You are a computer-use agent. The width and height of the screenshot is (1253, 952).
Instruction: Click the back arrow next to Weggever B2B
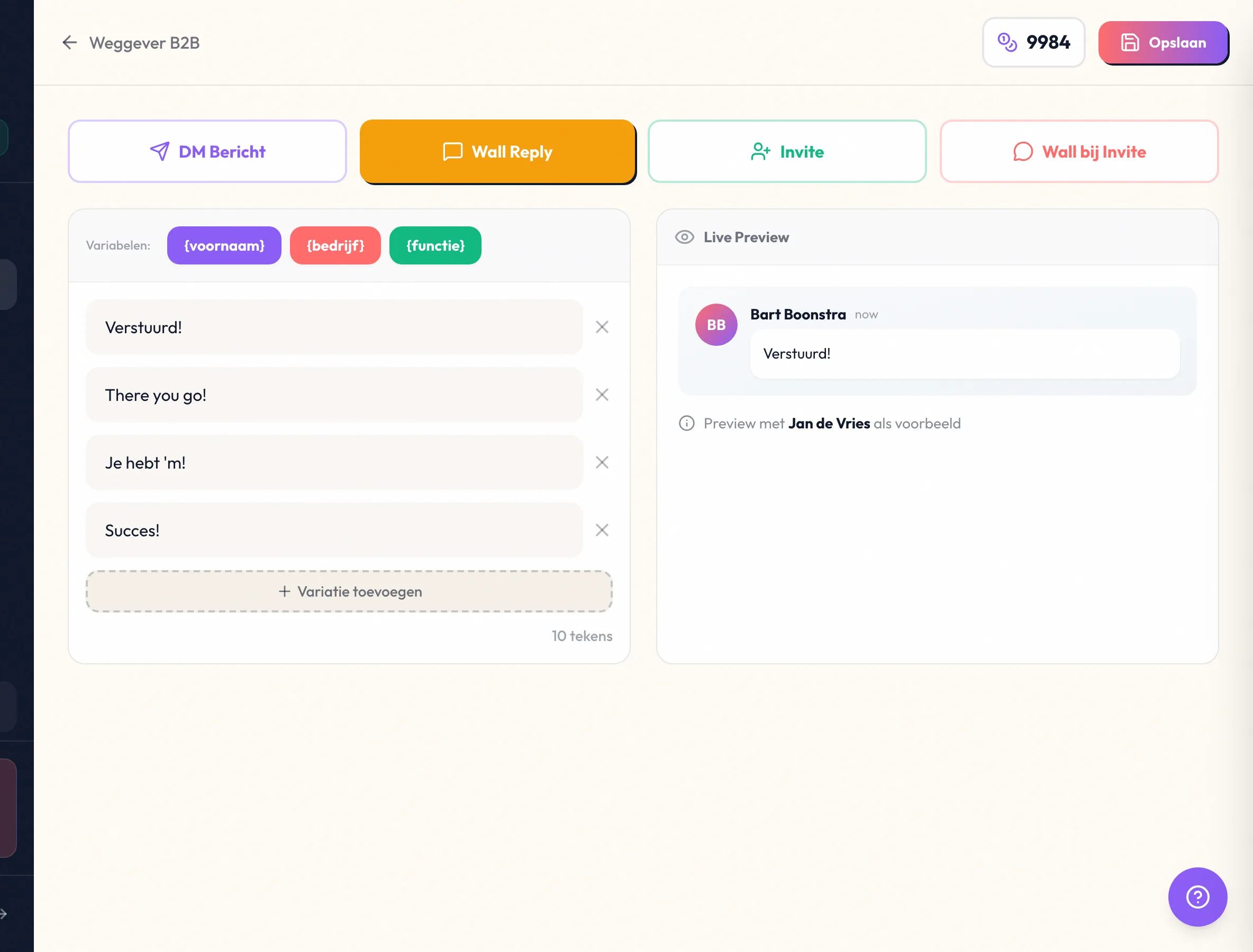pos(69,42)
